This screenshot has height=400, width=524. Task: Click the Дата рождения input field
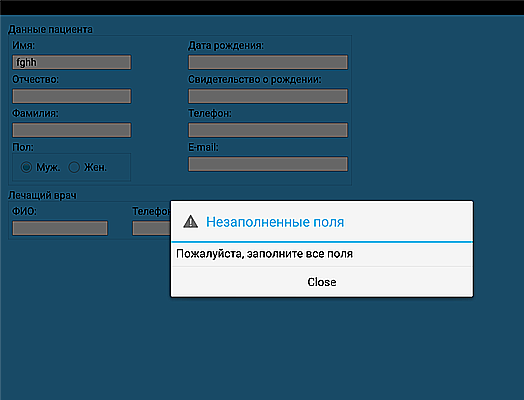tap(268, 62)
